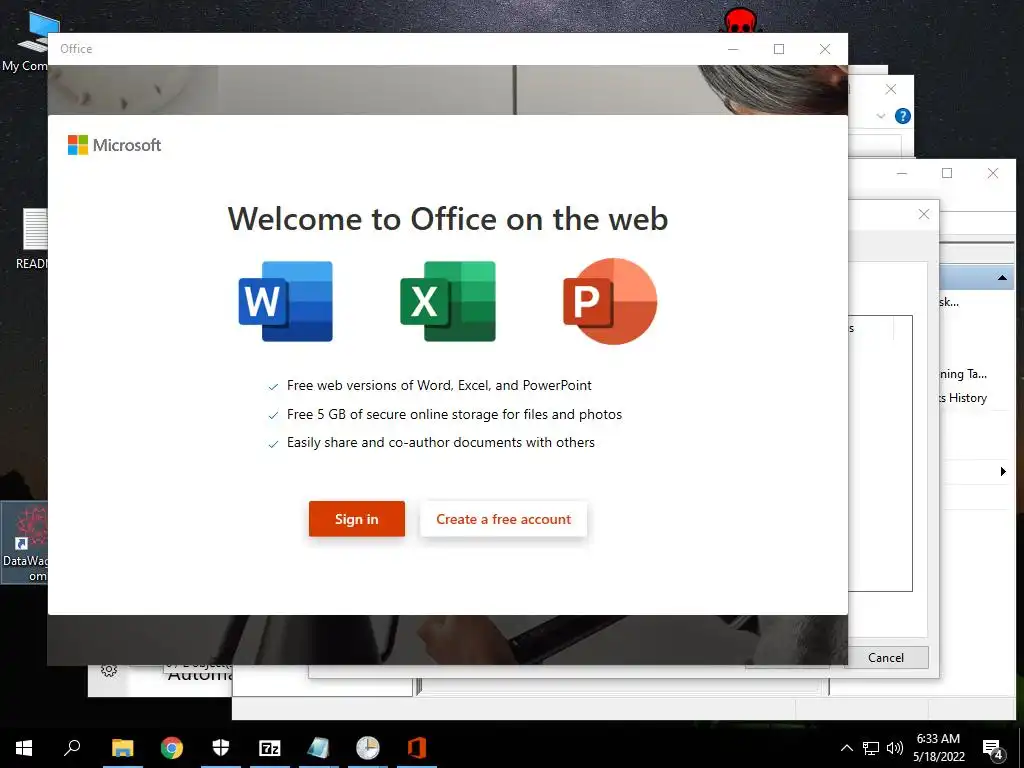Open Windows Security shield in taskbar
Image resolution: width=1024 pixels, height=768 pixels.
pos(221,748)
